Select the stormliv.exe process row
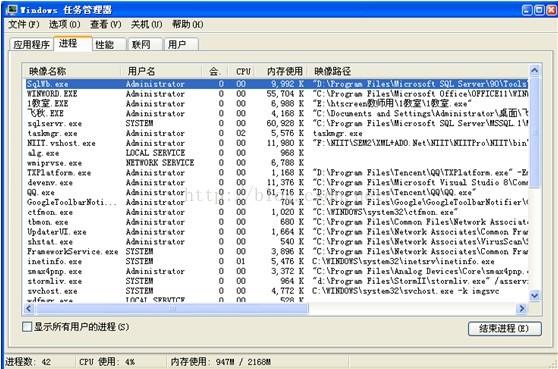 tap(277, 281)
